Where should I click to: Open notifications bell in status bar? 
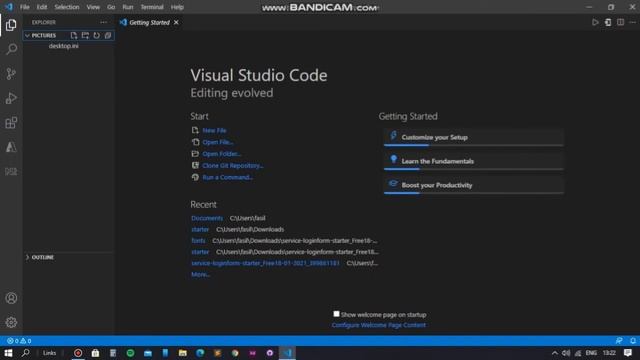pos(633,341)
